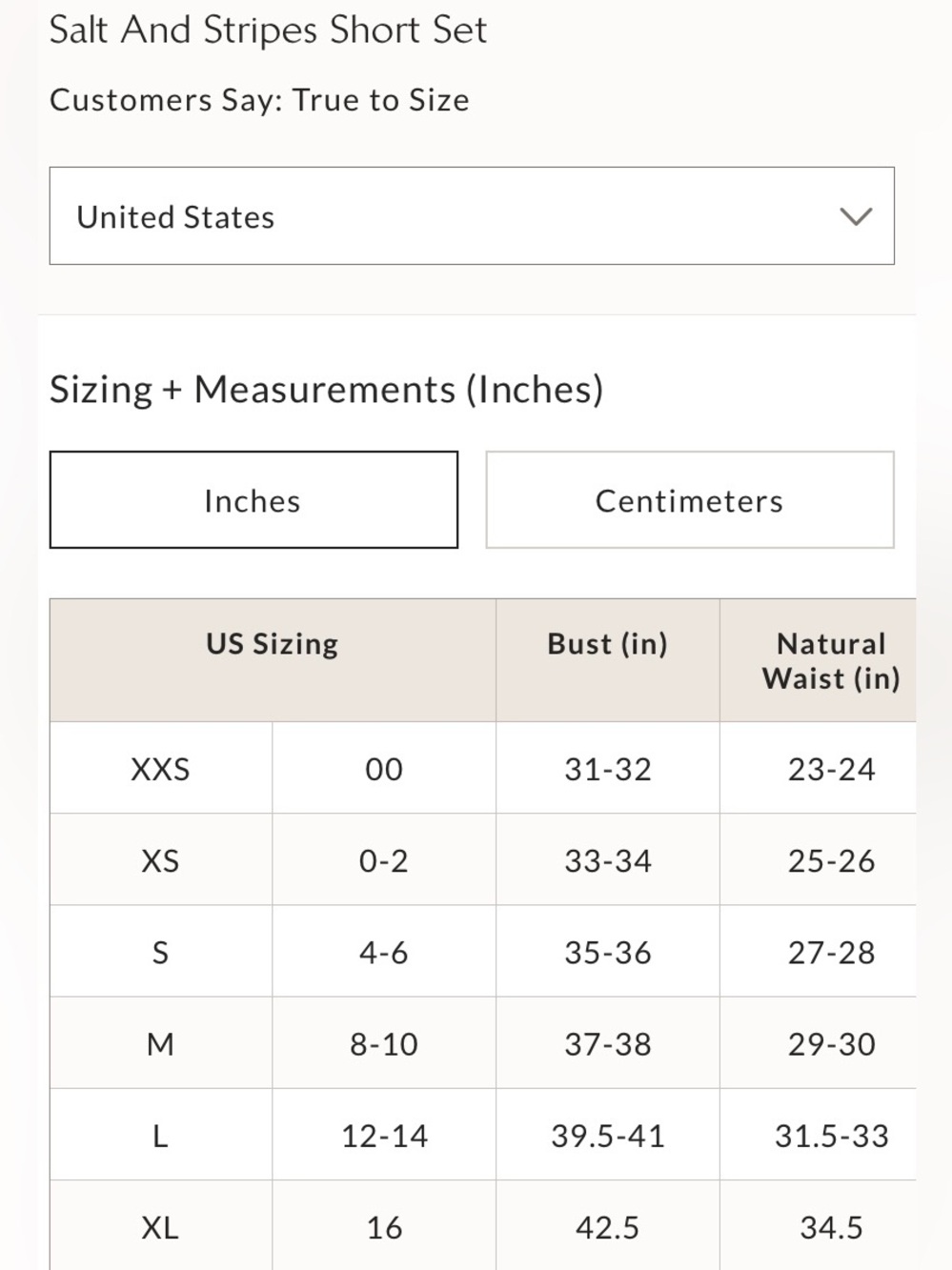Switch to the Centimeters unit tab
Image resolution: width=952 pixels, height=1270 pixels.
tap(690, 500)
